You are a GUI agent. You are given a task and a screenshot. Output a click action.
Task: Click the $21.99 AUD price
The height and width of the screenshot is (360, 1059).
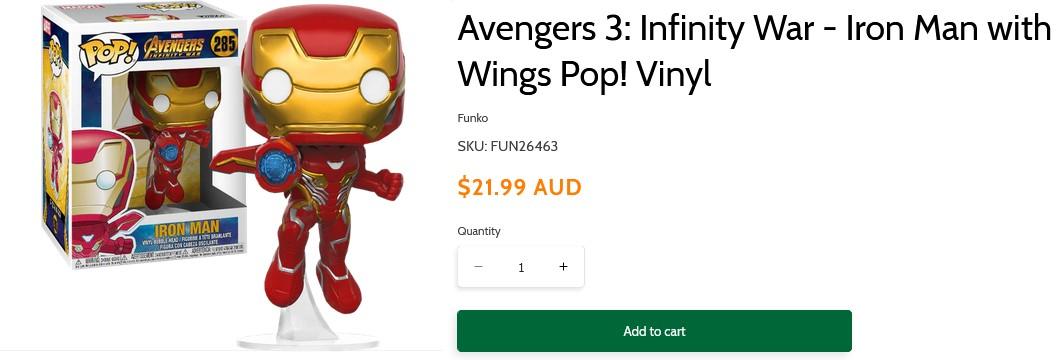(x=519, y=187)
